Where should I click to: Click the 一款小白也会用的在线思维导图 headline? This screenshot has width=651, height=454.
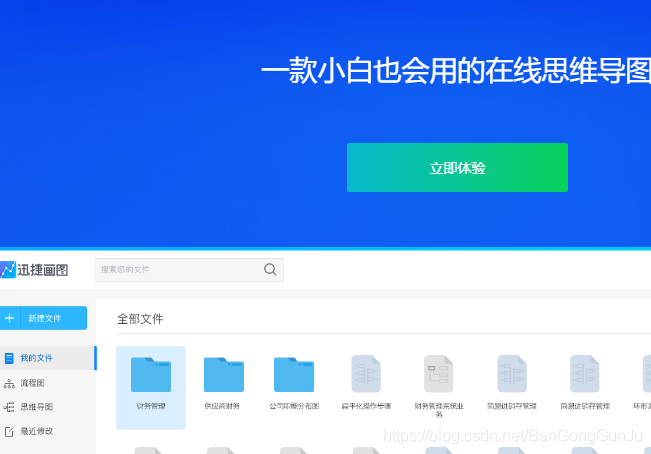(x=456, y=71)
